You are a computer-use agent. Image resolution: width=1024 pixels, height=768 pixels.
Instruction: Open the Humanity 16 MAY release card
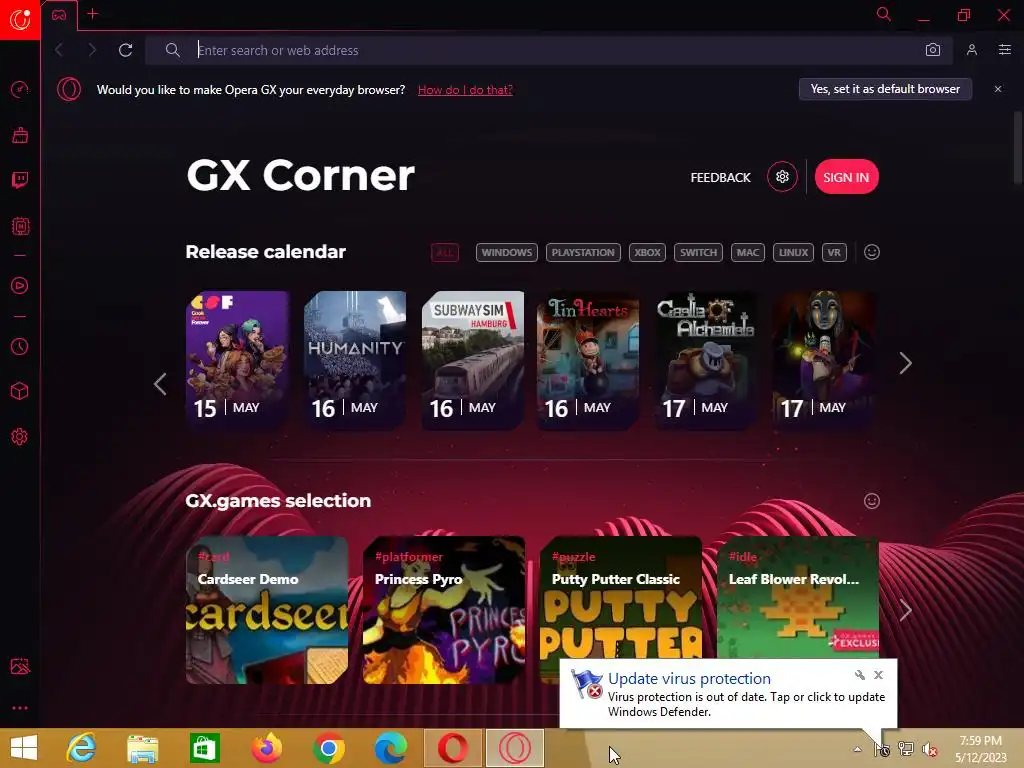pyautogui.click(x=355, y=360)
